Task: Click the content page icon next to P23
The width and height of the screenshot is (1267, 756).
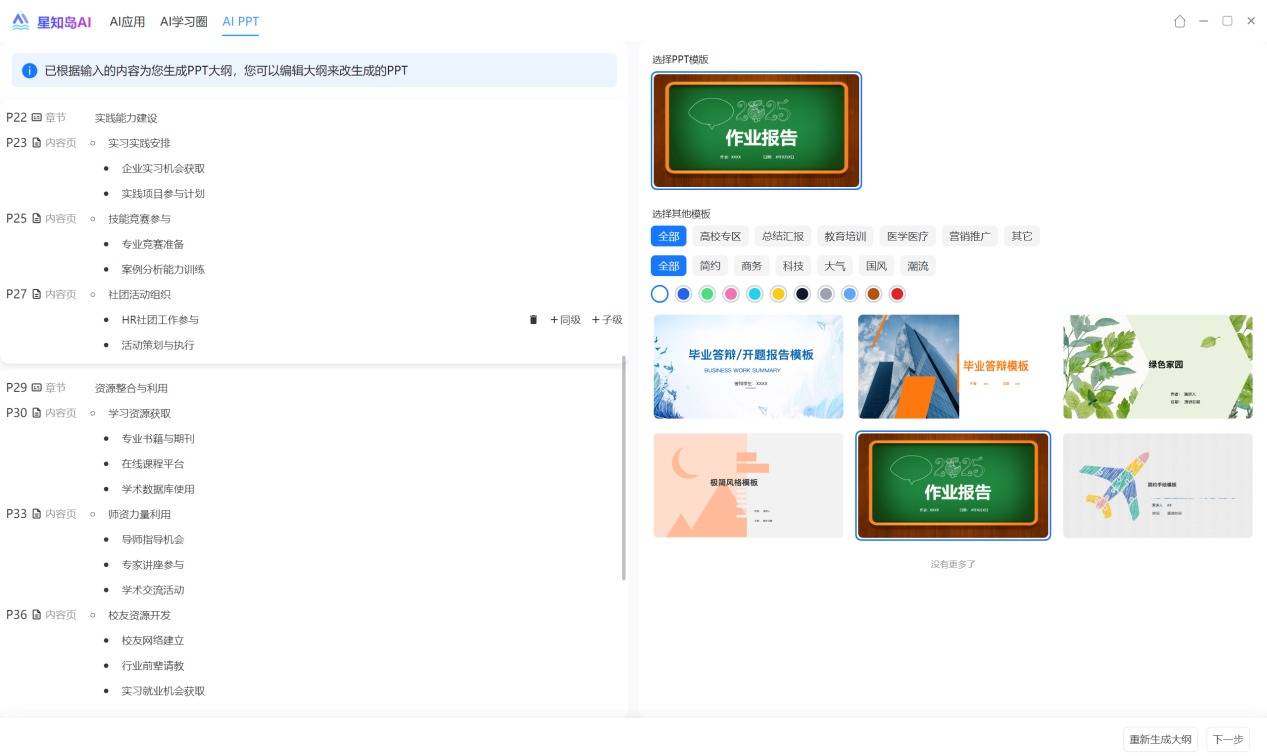Action: (x=37, y=143)
